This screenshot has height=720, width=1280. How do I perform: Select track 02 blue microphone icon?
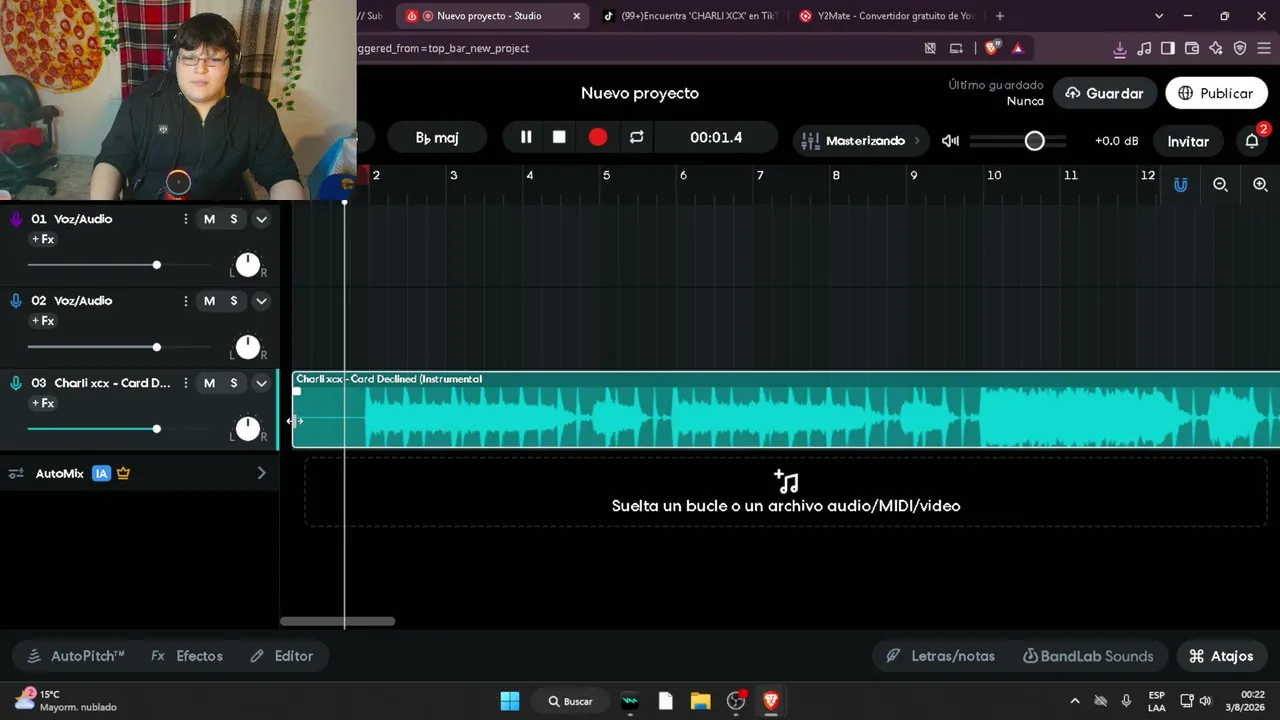tap(16, 301)
